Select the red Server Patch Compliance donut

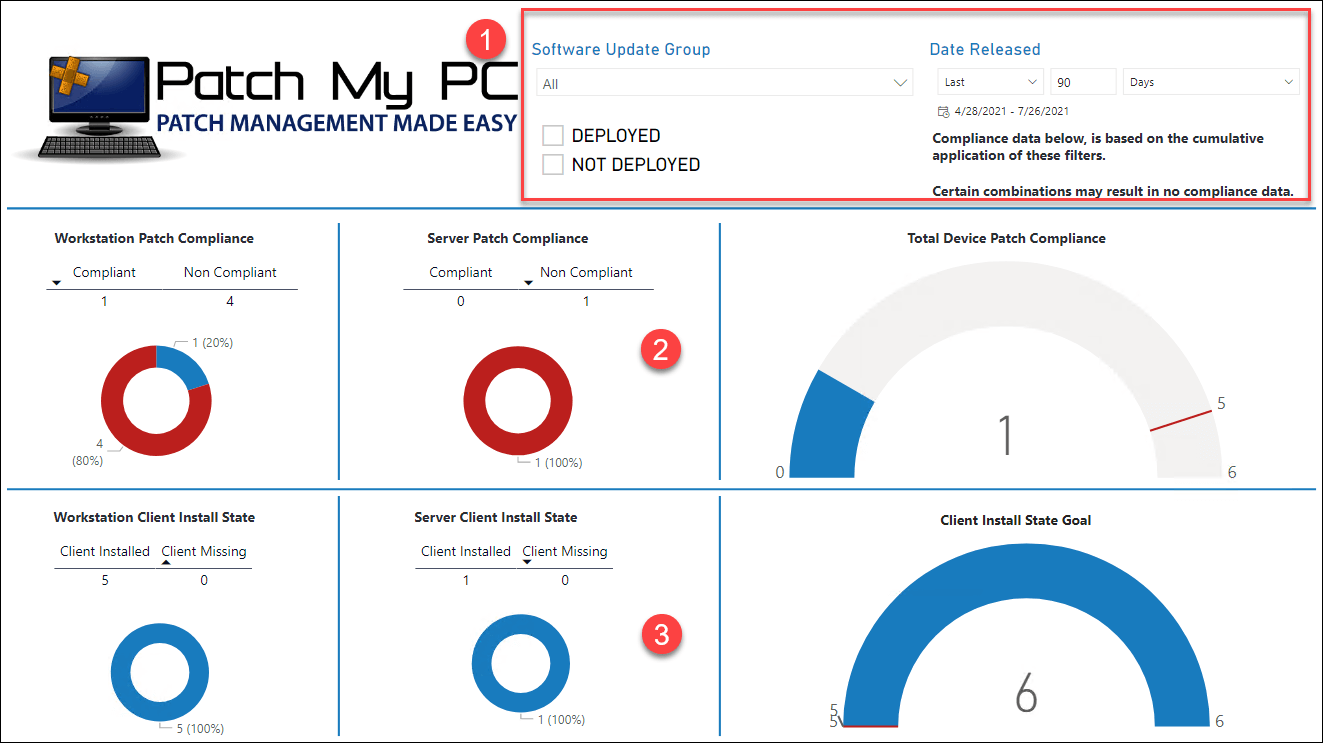click(x=475, y=400)
